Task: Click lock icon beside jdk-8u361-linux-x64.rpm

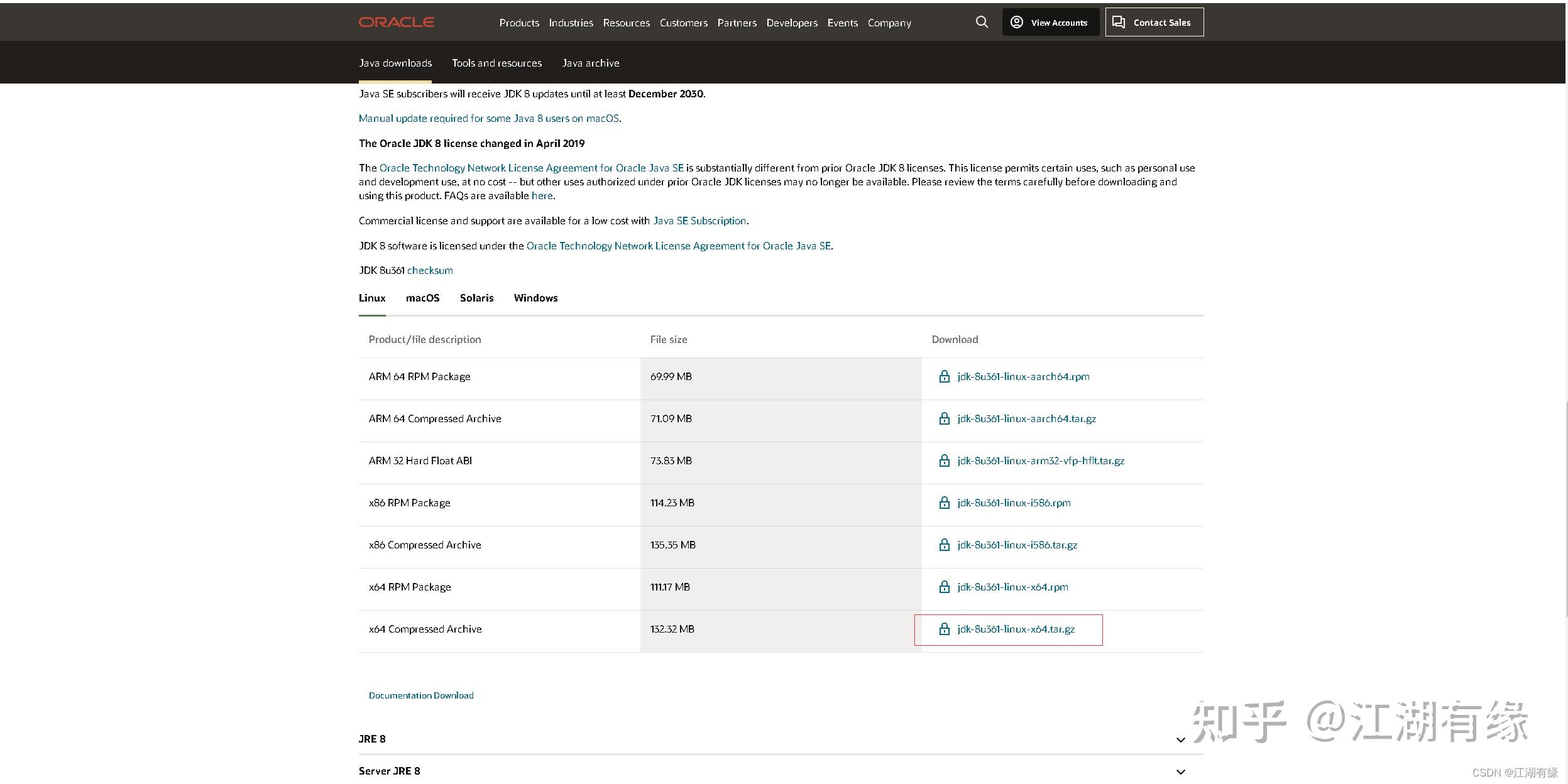Action: point(944,587)
